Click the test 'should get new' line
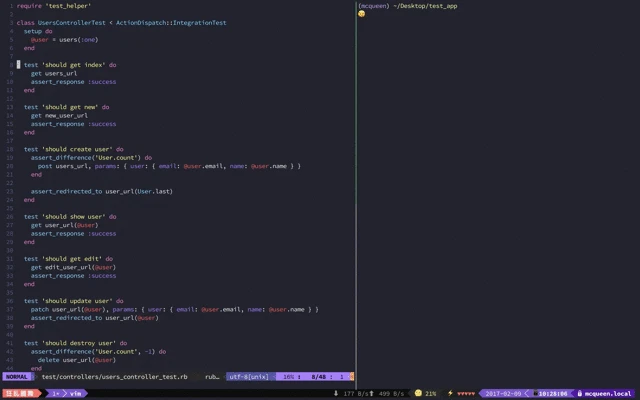Image resolution: width=640 pixels, height=400 pixels. pyautogui.click(x=67, y=107)
